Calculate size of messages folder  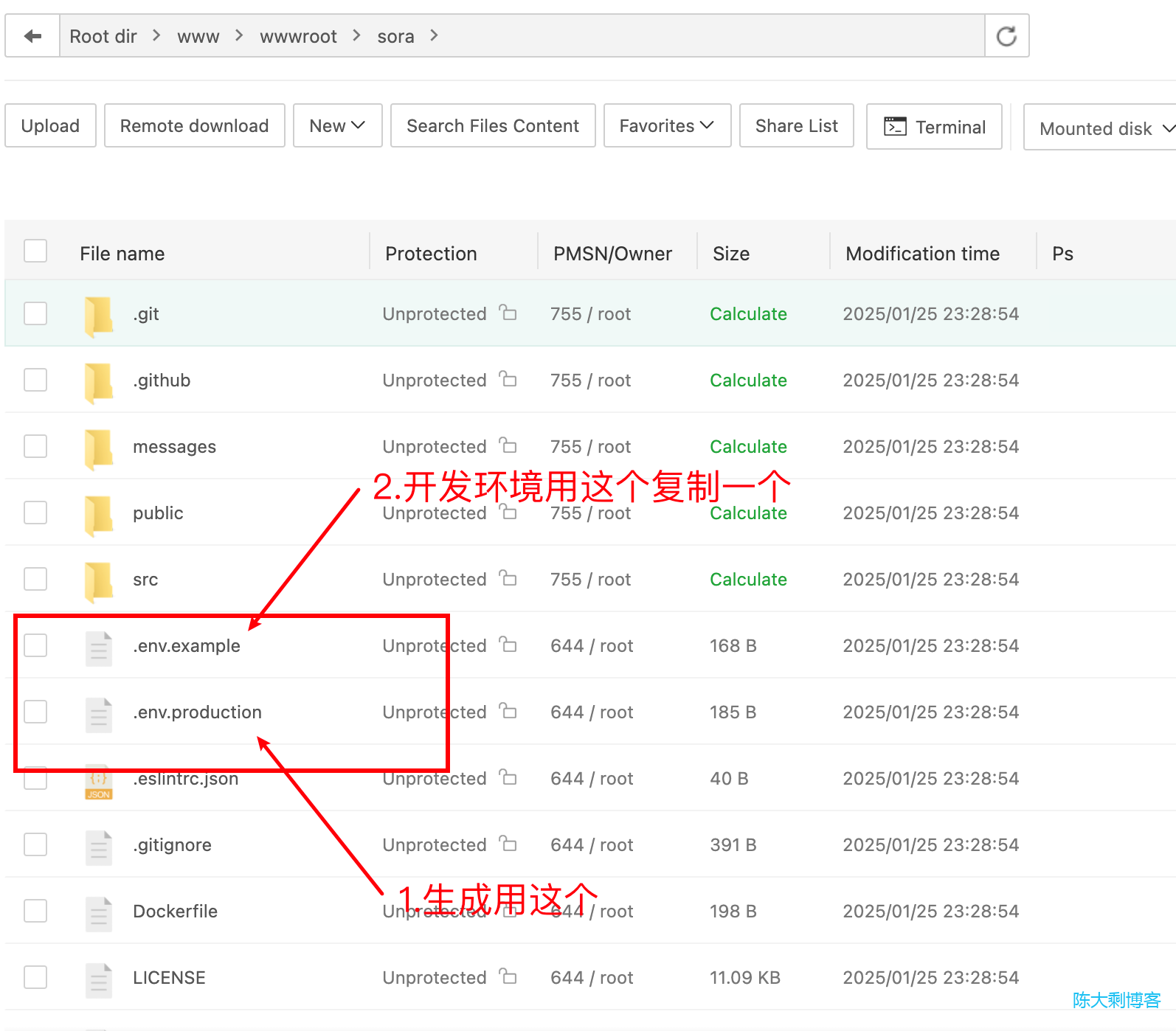click(x=748, y=447)
